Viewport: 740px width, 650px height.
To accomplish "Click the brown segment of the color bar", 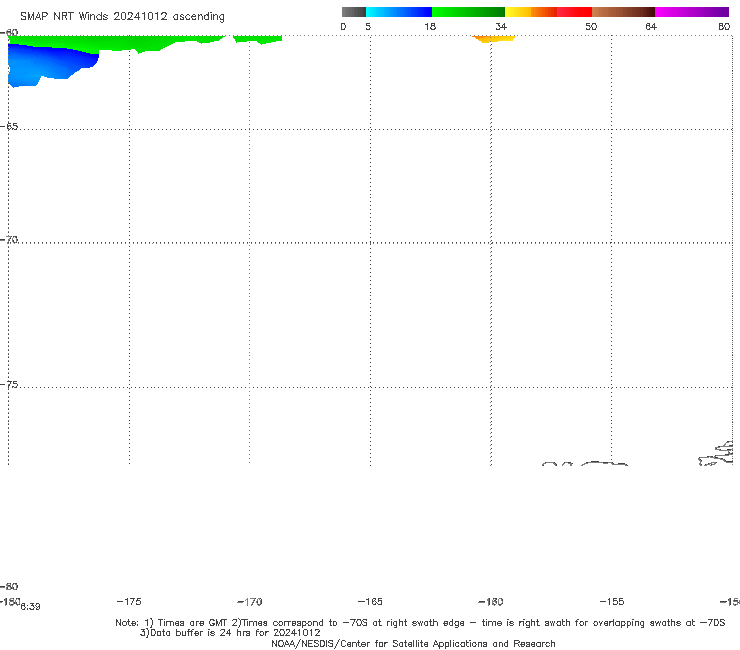I will click(623, 12).
